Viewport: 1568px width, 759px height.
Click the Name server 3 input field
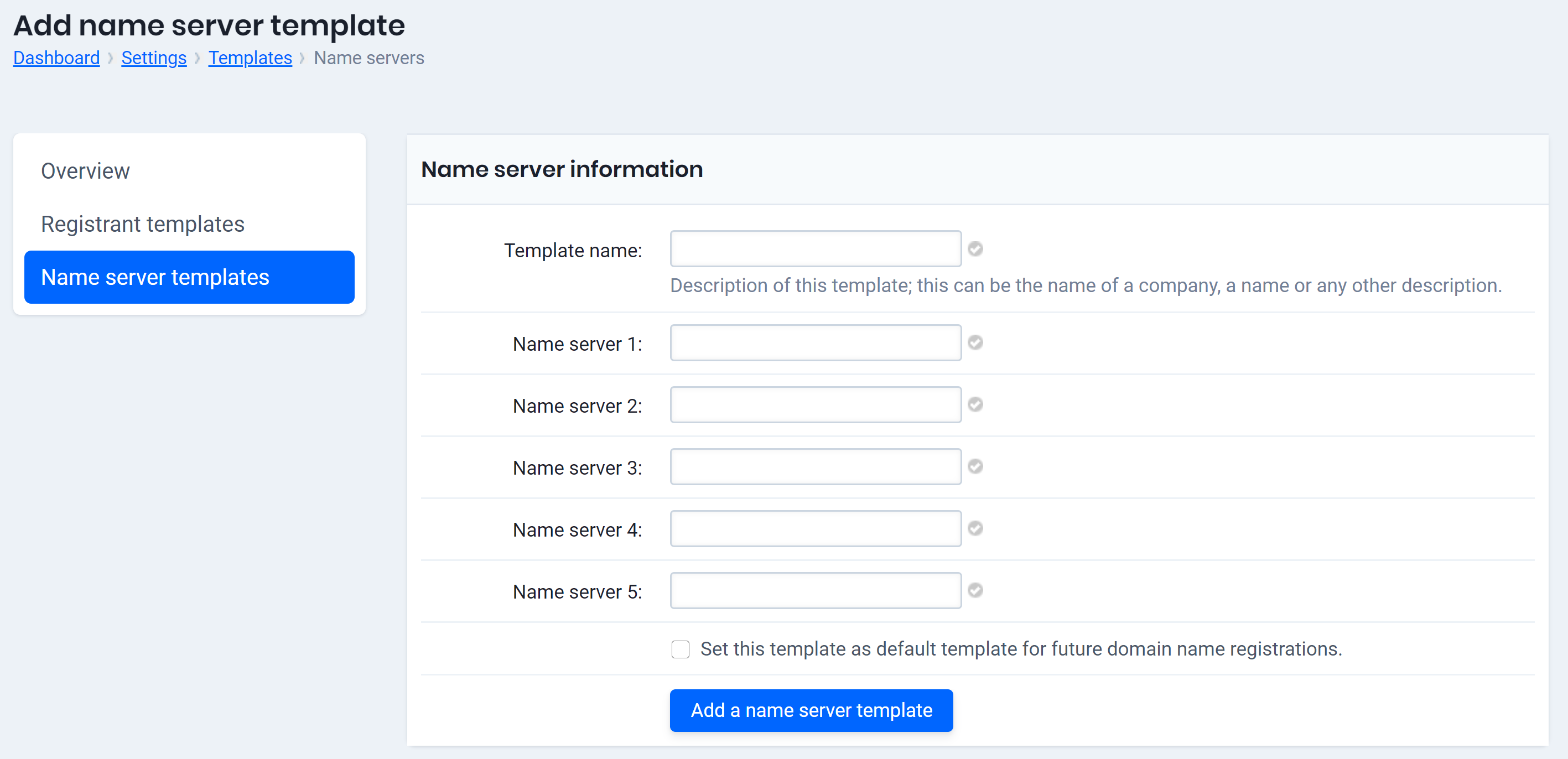click(x=814, y=466)
